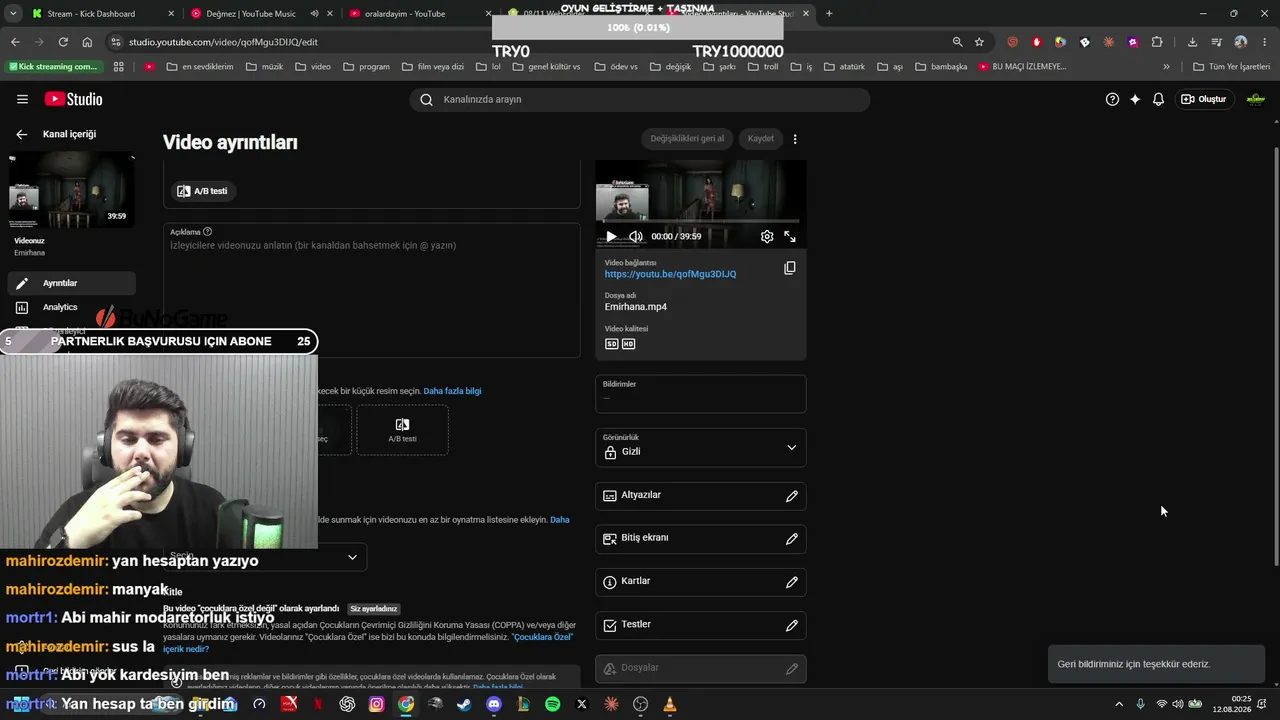Edit Kartlar with the pencil icon
1280x720 pixels.
[x=792, y=582]
